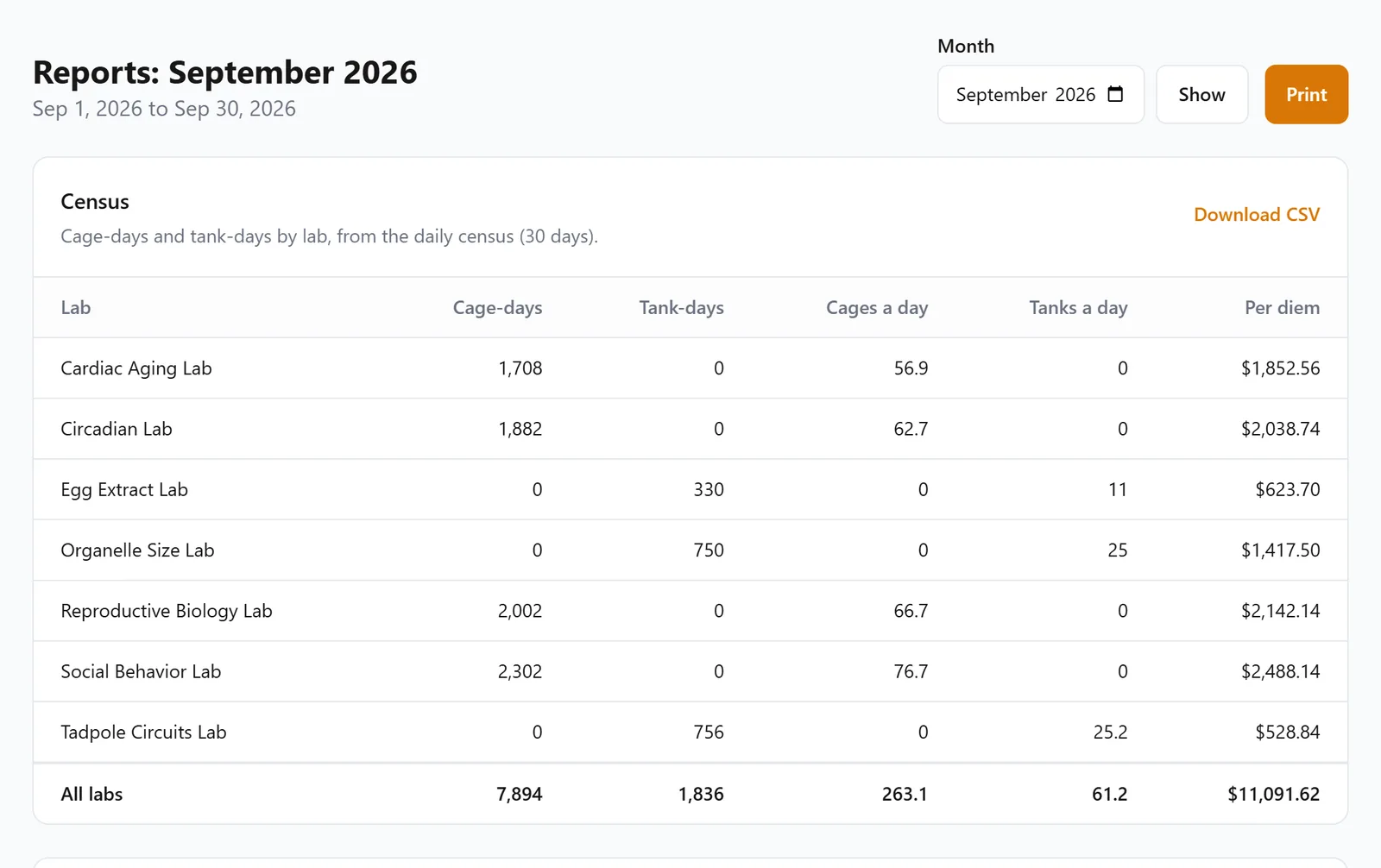
Task: Click Tadpole Circuits Lab tank-days 756
Action: pyautogui.click(x=709, y=732)
